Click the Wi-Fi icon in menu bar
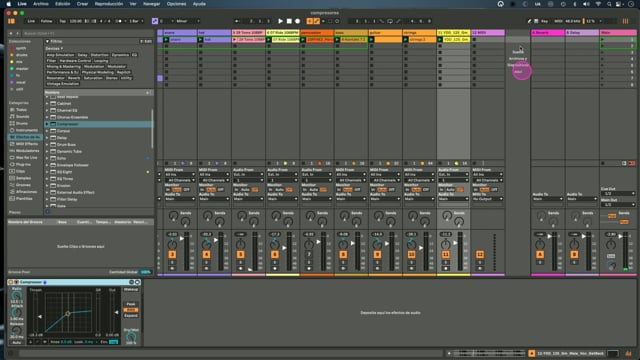 coord(598,4)
